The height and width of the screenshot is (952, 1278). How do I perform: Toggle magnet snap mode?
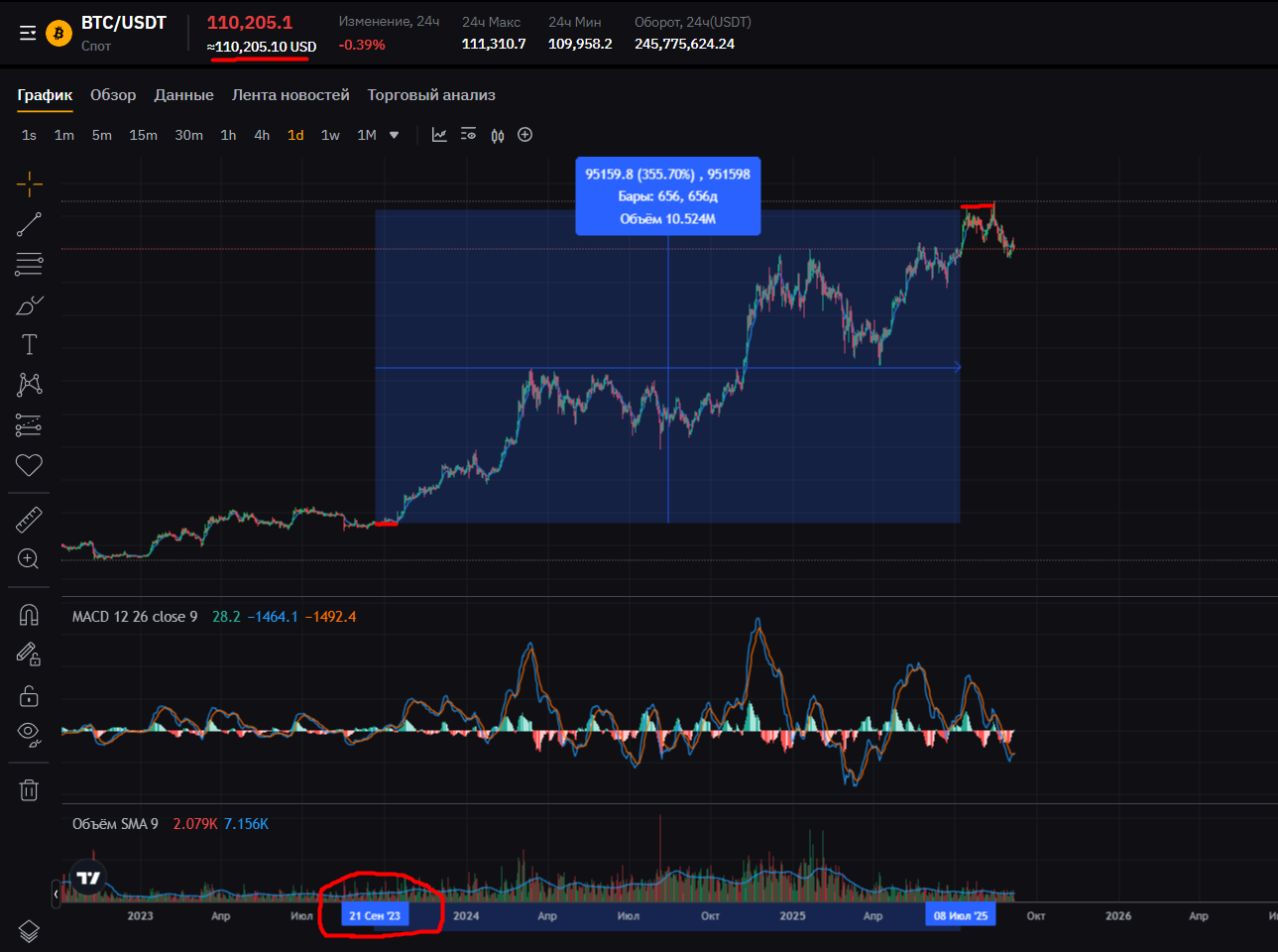[29, 615]
